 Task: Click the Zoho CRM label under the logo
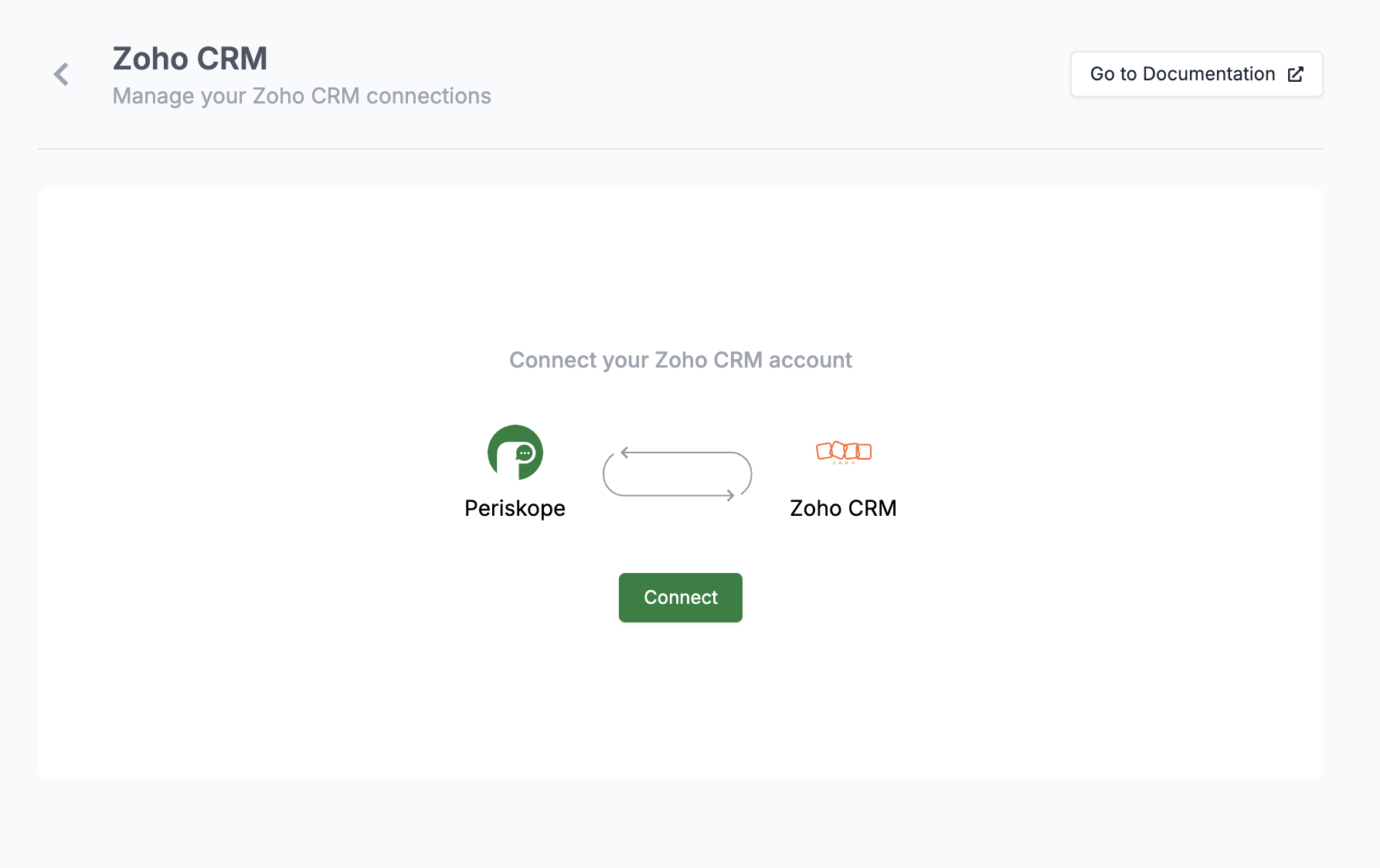click(843, 508)
